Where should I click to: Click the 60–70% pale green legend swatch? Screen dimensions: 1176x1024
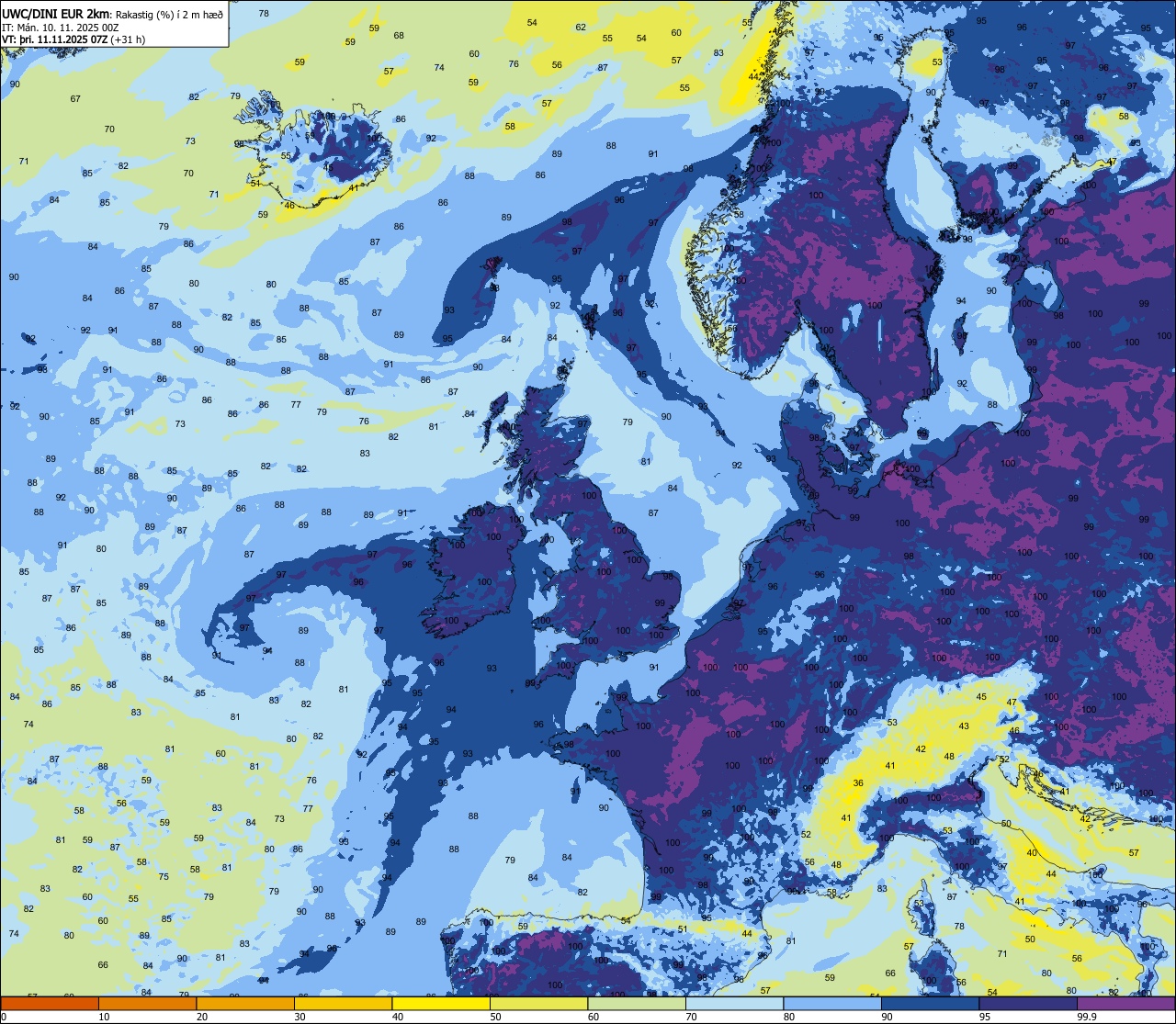[637, 1003]
